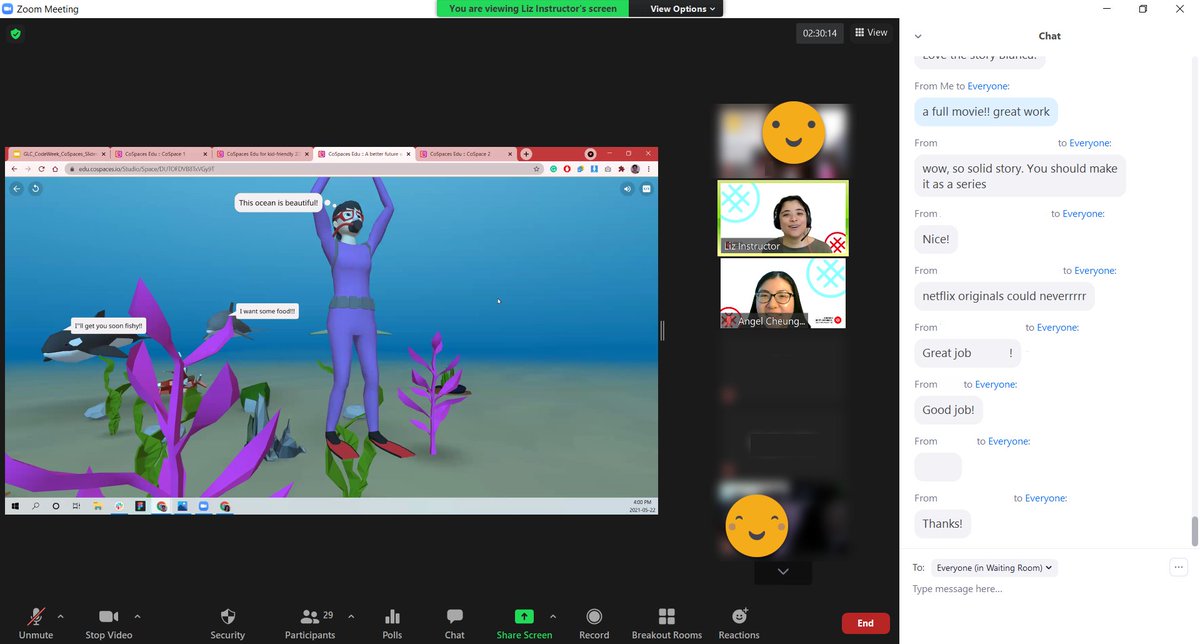This screenshot has width=1200, height=644.
Task: Go back in the shared Chrome browser
Action: tap(15, 169)
